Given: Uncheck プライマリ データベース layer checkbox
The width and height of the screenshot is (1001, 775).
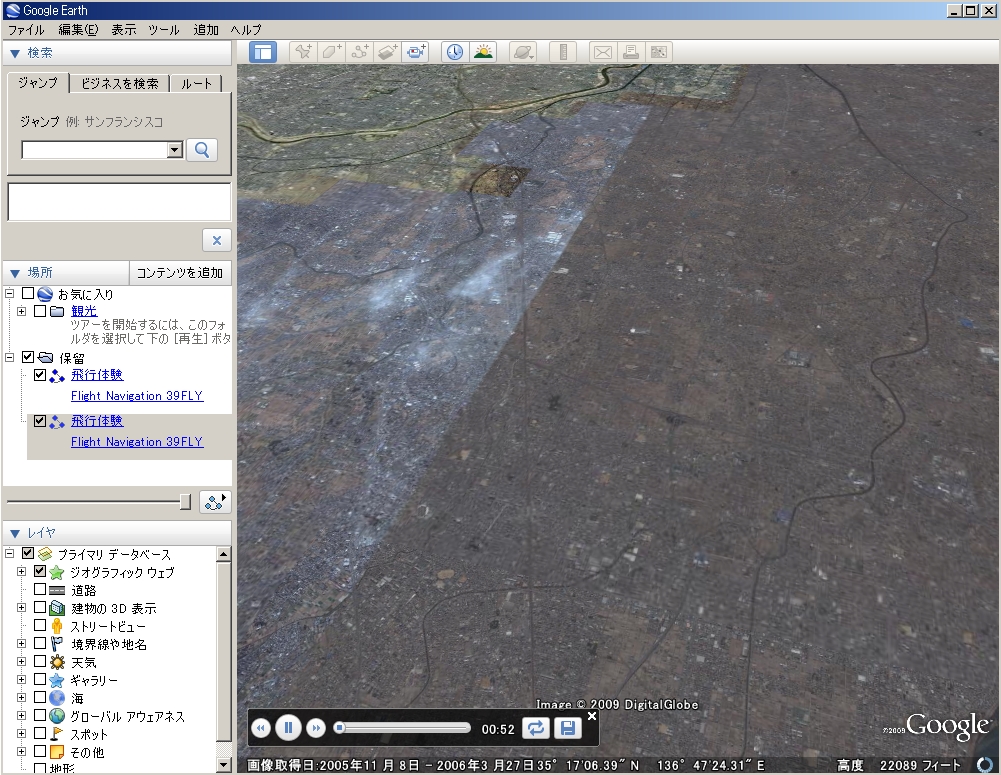Looking at the screenshot, I should tap(27, 553).
